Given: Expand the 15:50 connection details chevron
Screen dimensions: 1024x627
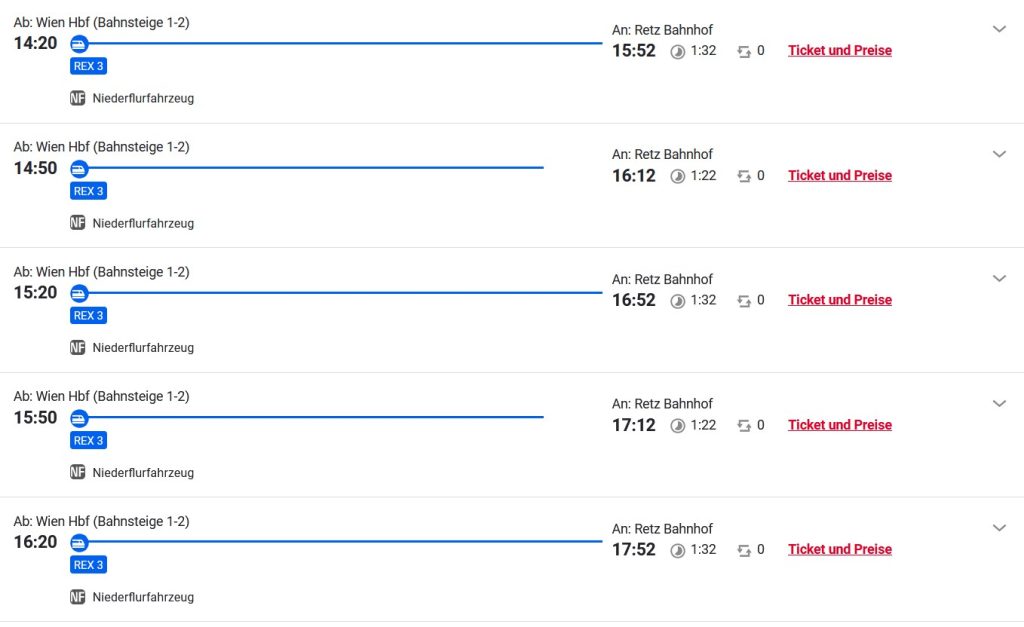Looking at the screenshot, I should (999, 403).
